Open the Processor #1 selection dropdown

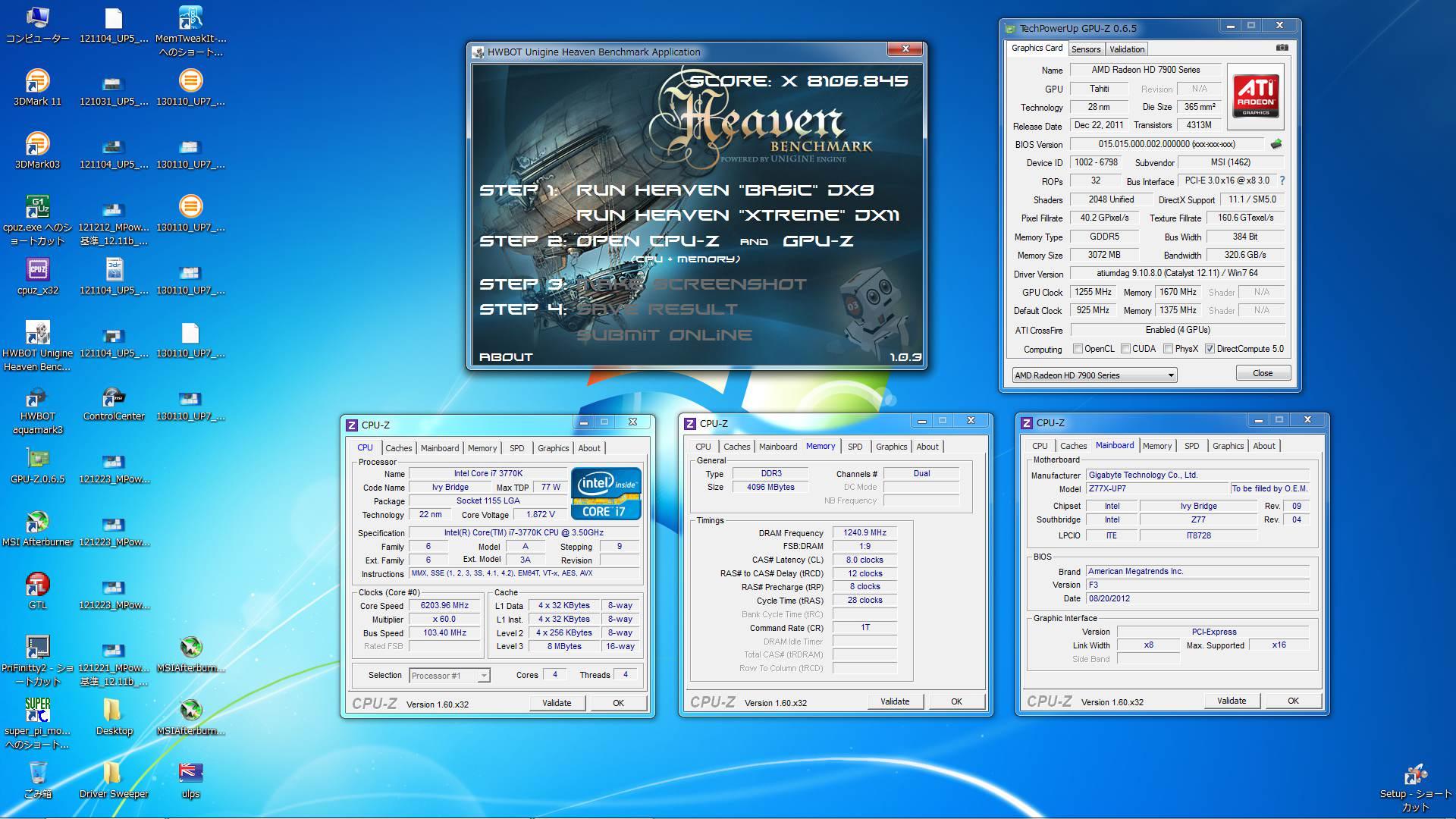[449, 675]
